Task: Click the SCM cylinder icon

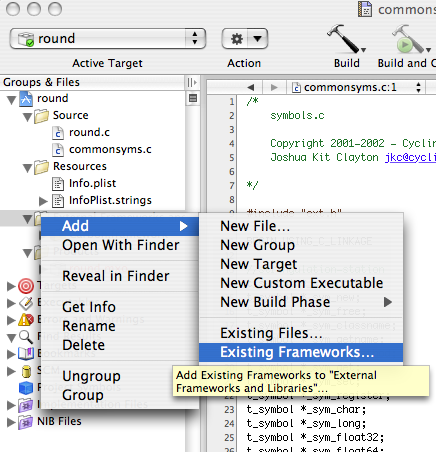Action: pos(26,371)
